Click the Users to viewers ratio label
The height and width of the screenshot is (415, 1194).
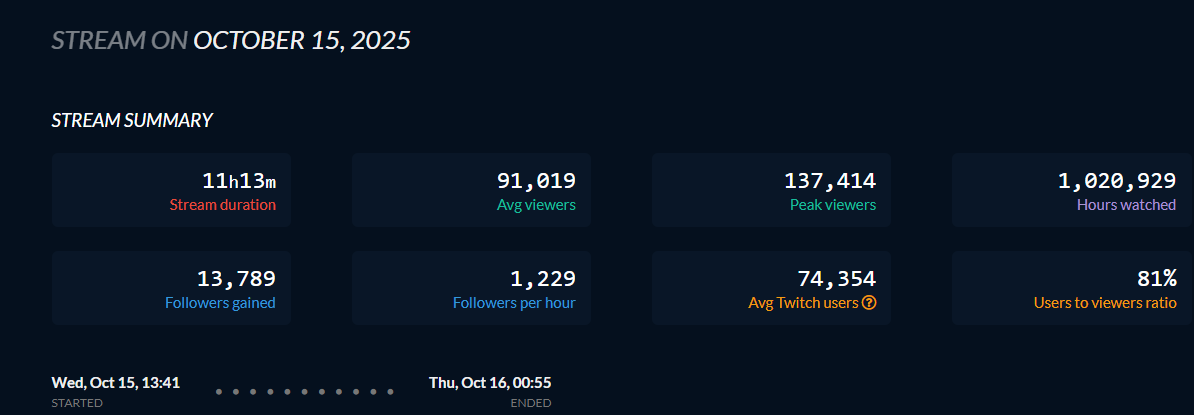(1105, 302)
